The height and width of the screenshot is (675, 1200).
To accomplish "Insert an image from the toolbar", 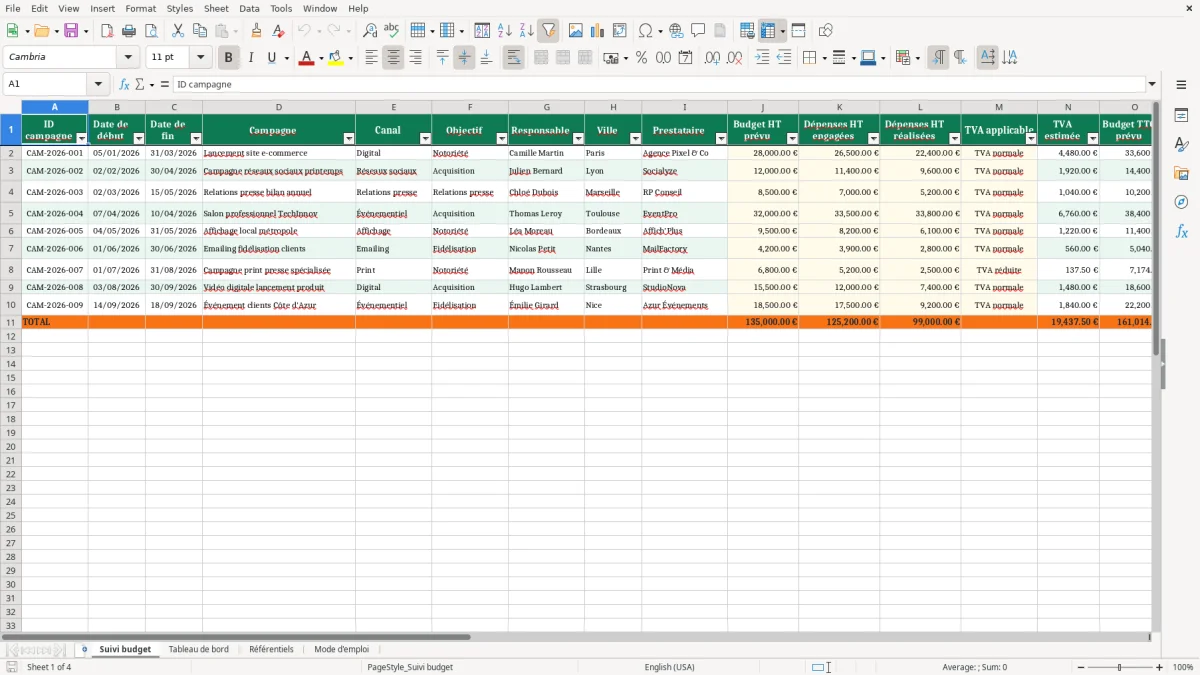I will point(576,31).
